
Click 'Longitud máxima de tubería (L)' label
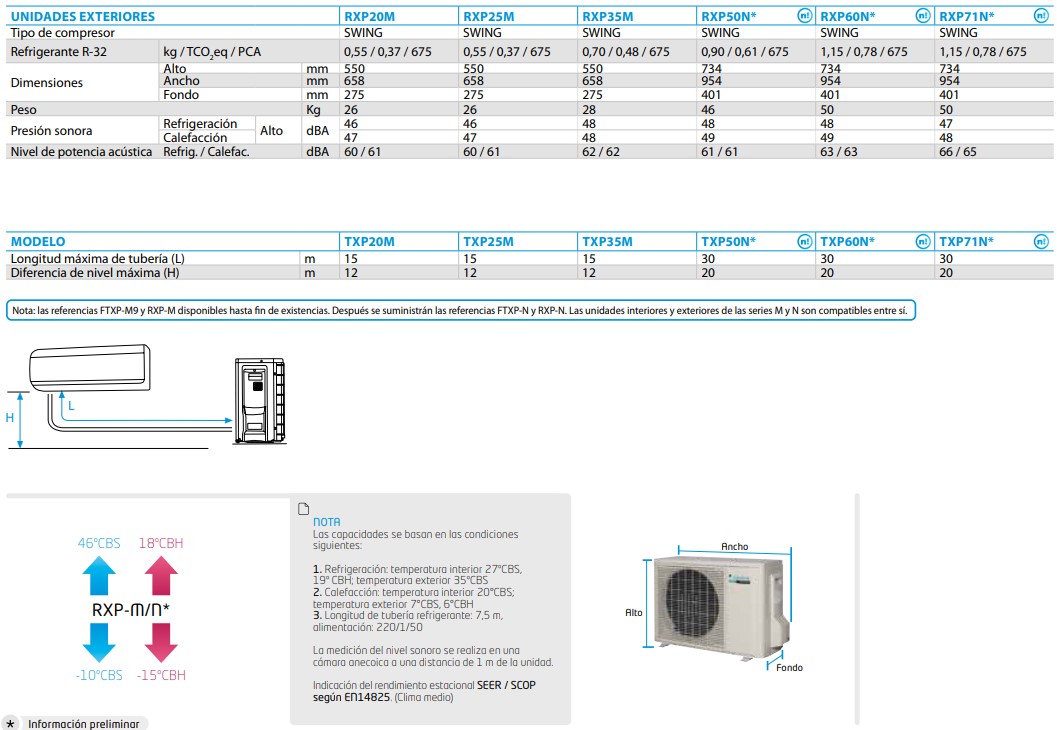click(x=97, y=258)
